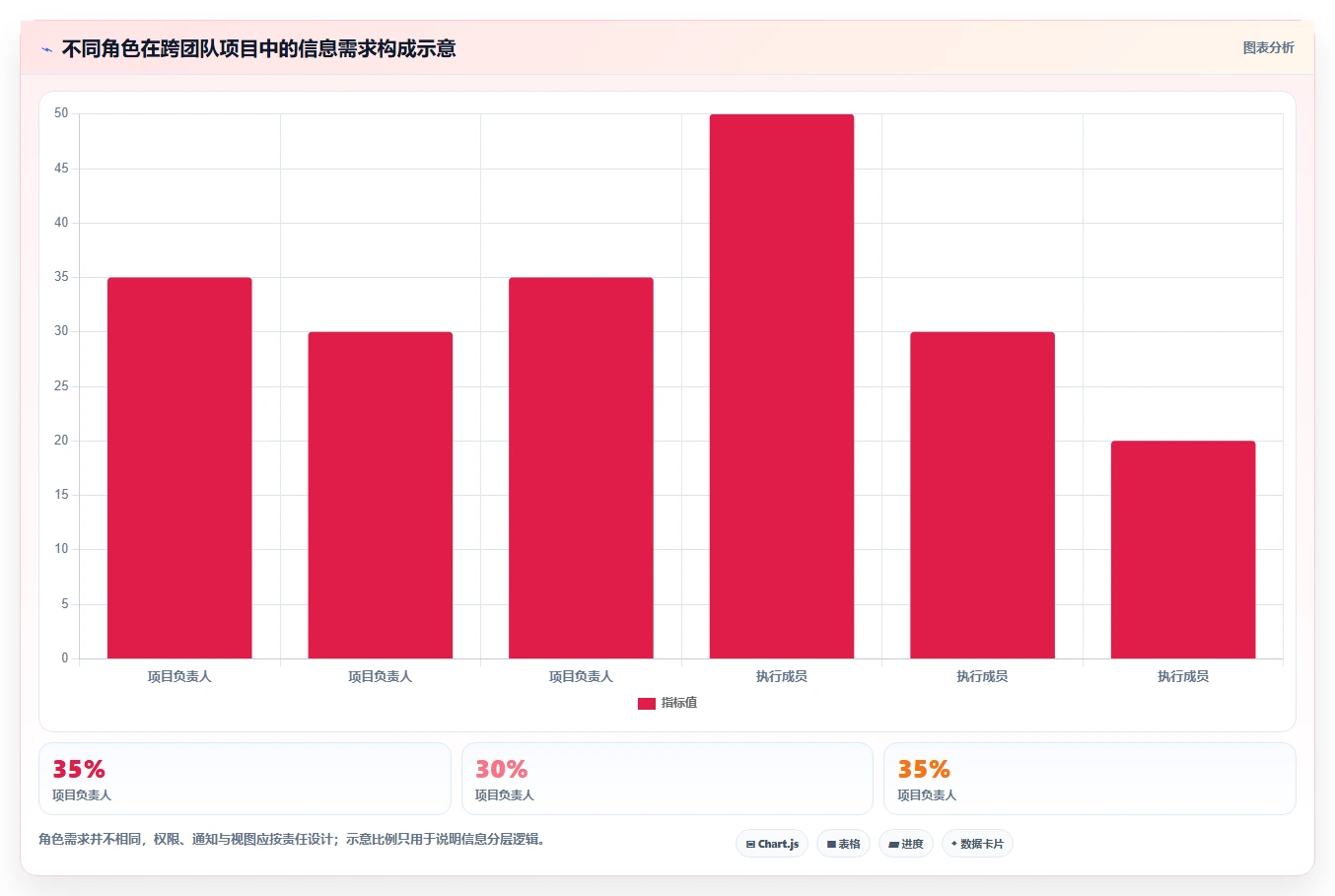The width and height of the screenshot is (1335, 896).
Task: Click the 指标值 legend label
Action: [679, 703]
